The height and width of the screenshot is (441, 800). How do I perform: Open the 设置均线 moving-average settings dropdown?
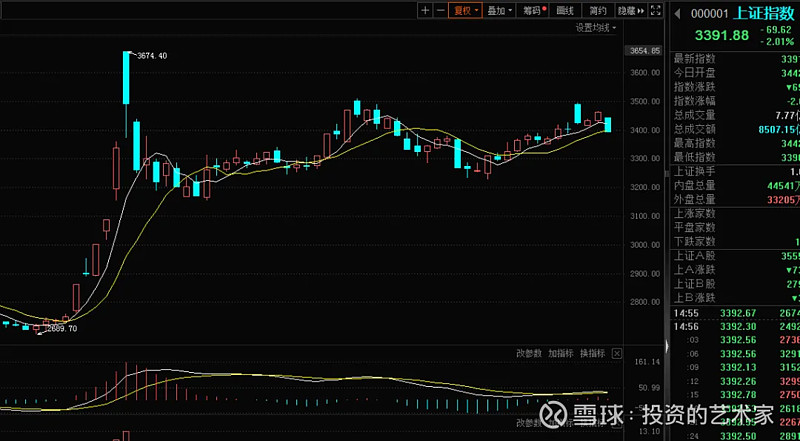click(x=596, y=28)
